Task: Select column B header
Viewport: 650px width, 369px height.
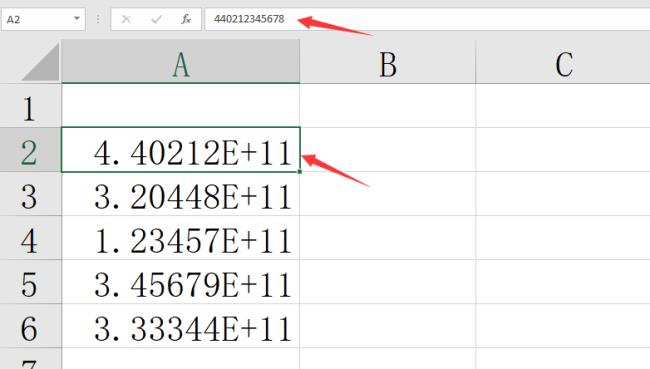Action: point(388,62)
